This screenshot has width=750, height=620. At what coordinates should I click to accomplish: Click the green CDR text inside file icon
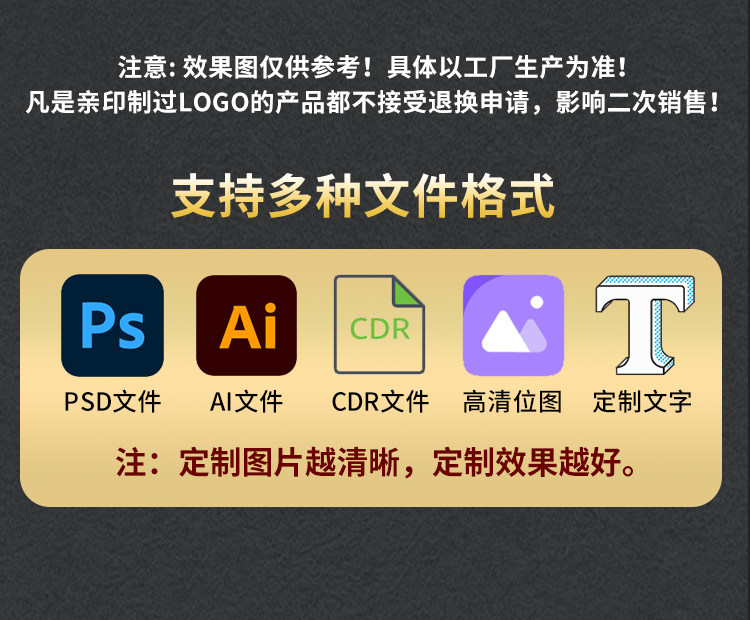(380, 329)
